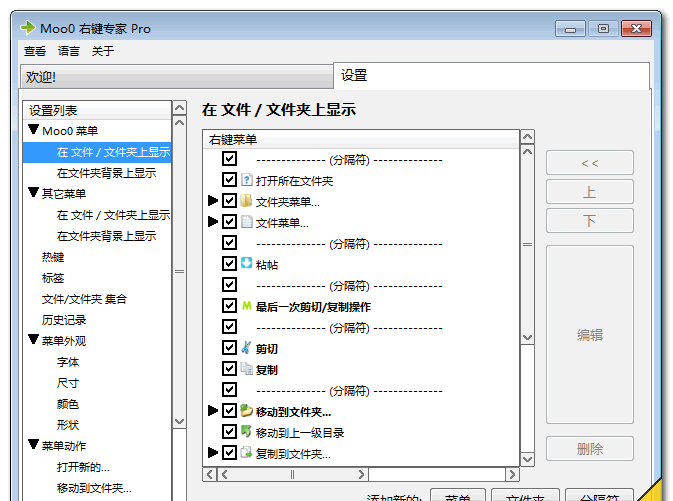Switch to the 设置 tab

(x=491, y=76)
